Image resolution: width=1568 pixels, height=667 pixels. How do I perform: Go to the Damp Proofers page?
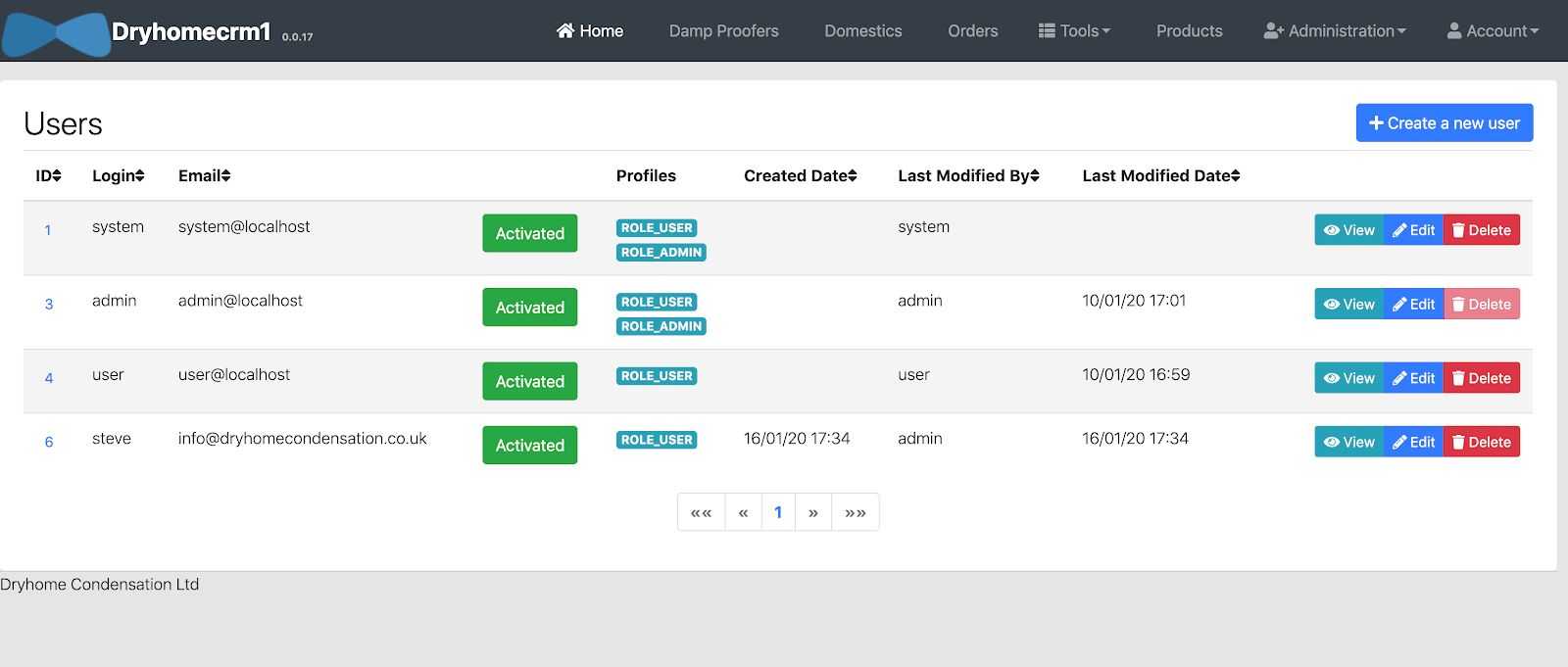pyautogui.click(x=723, y=31)
